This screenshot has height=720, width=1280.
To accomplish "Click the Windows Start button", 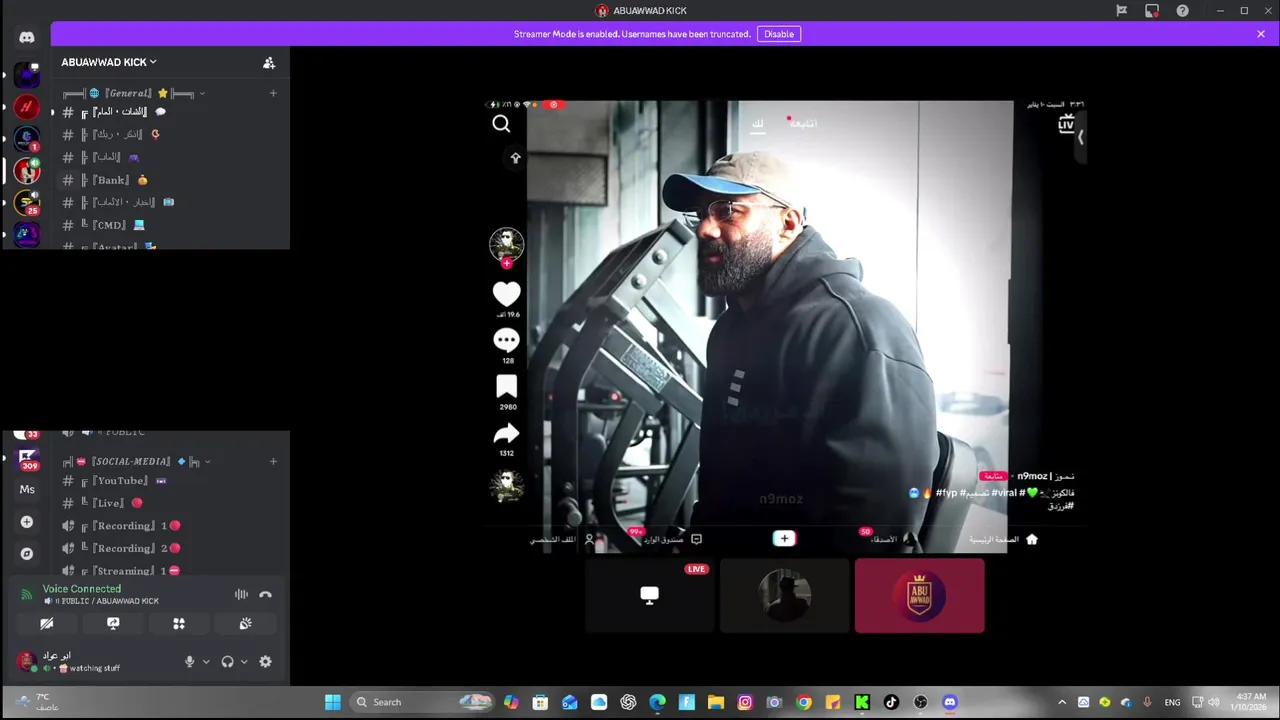I will click(x=333, y=702).
